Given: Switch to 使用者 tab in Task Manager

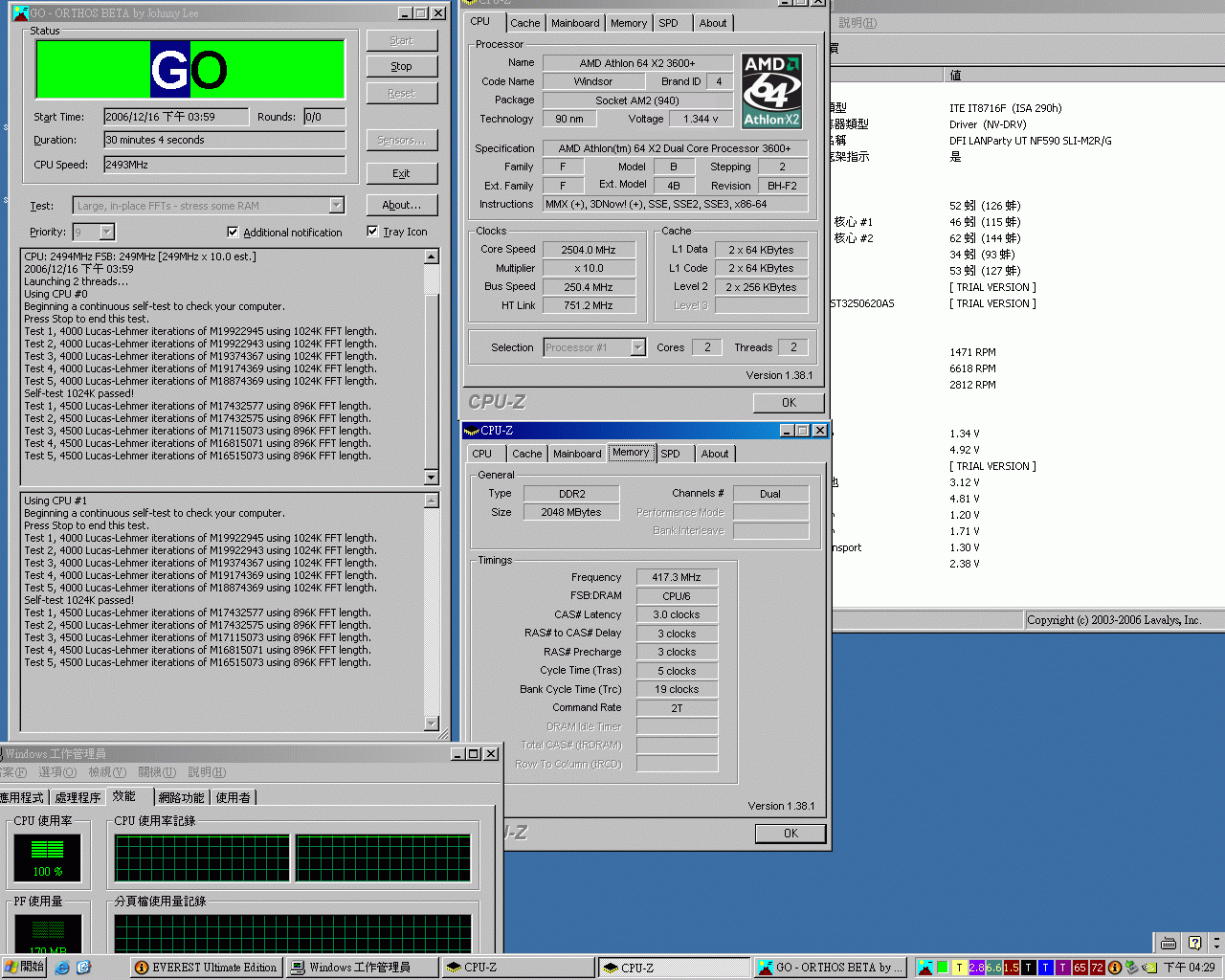Looking at the screenshot, I should click(234, 797).
